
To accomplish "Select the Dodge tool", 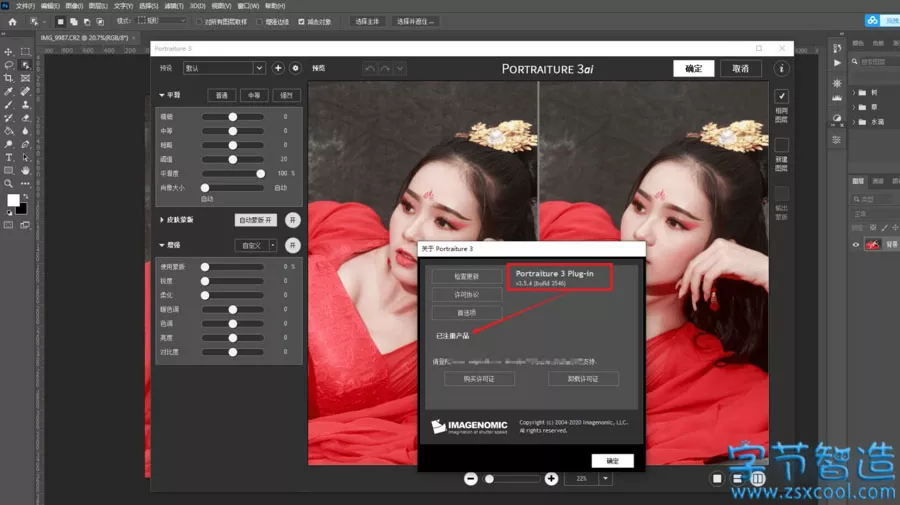I will click(x=9, y=144).
